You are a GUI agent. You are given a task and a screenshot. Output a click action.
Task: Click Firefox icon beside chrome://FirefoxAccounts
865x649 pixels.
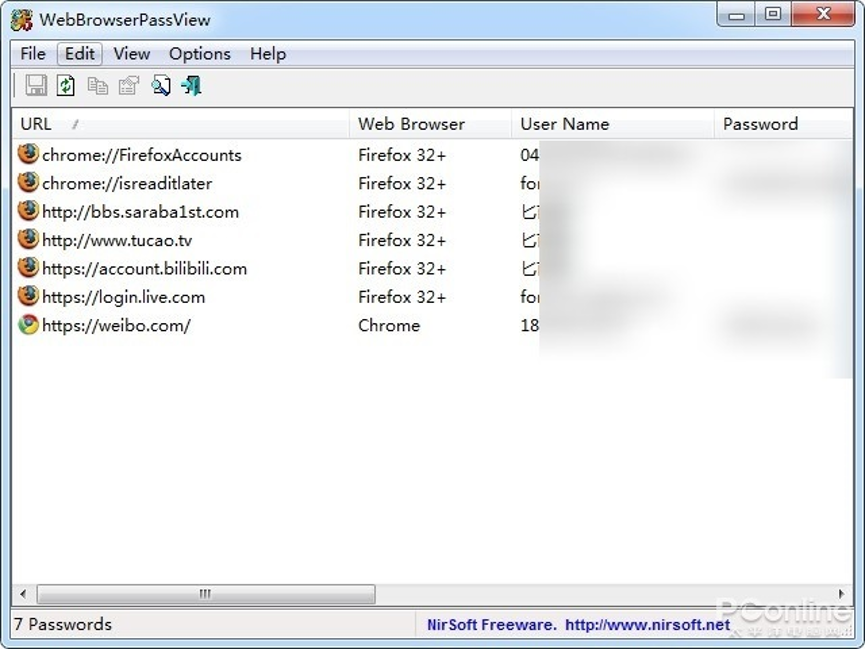click(x=28, y=154)
